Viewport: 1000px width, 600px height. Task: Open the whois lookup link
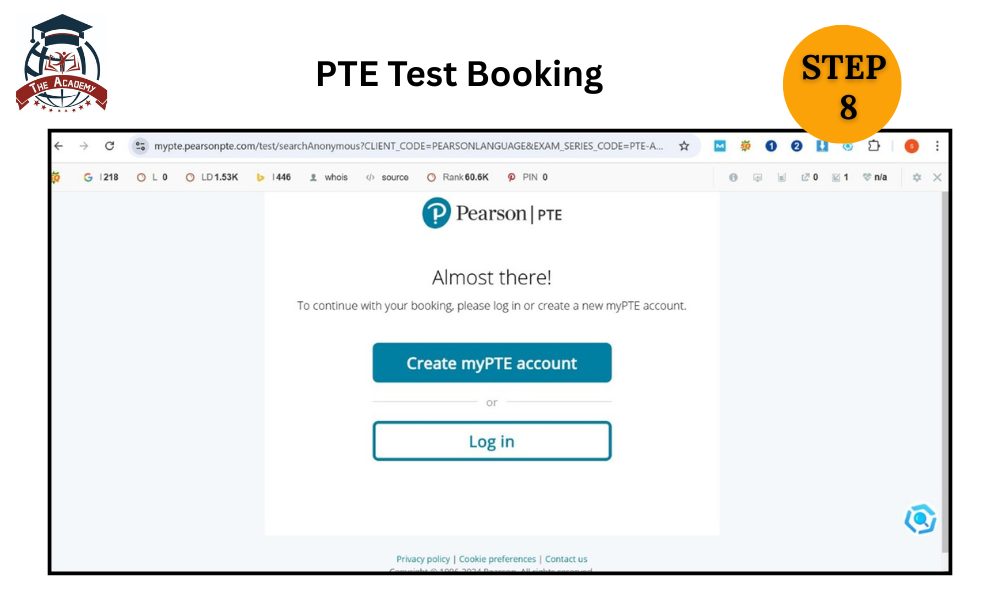329,177
